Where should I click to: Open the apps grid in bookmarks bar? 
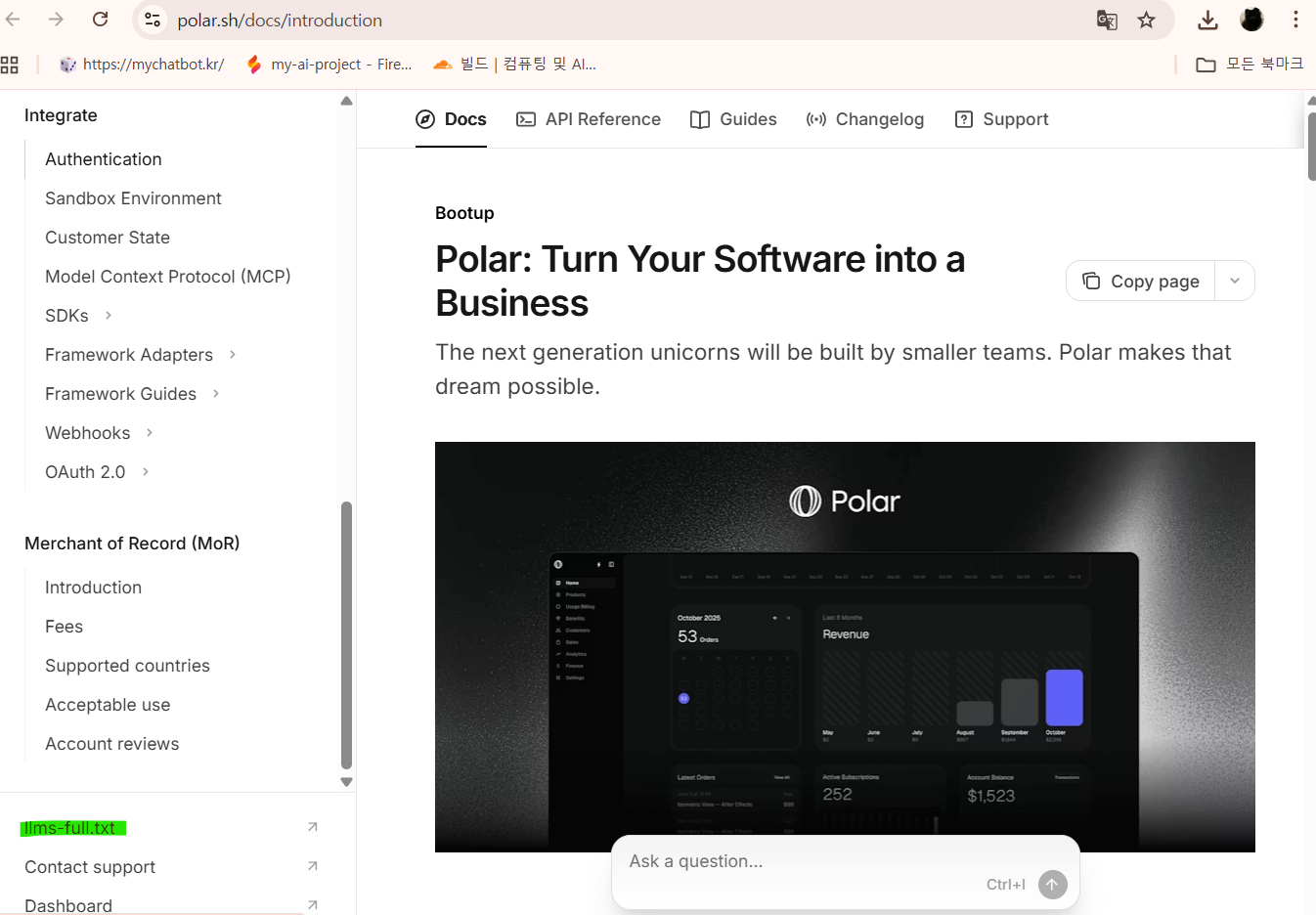(10, 65)
